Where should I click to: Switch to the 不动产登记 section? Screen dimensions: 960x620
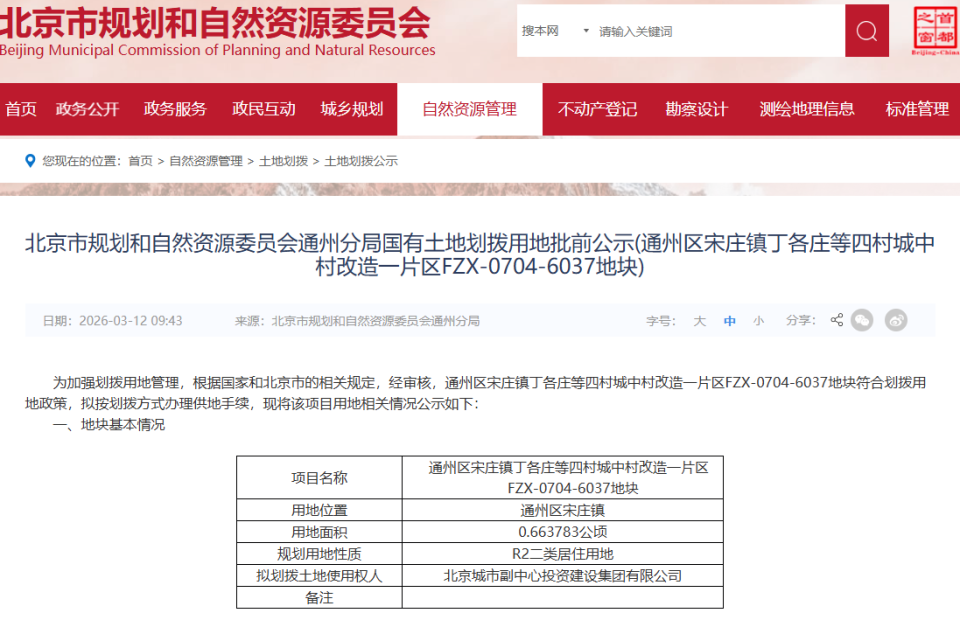[x=597, y=108]
